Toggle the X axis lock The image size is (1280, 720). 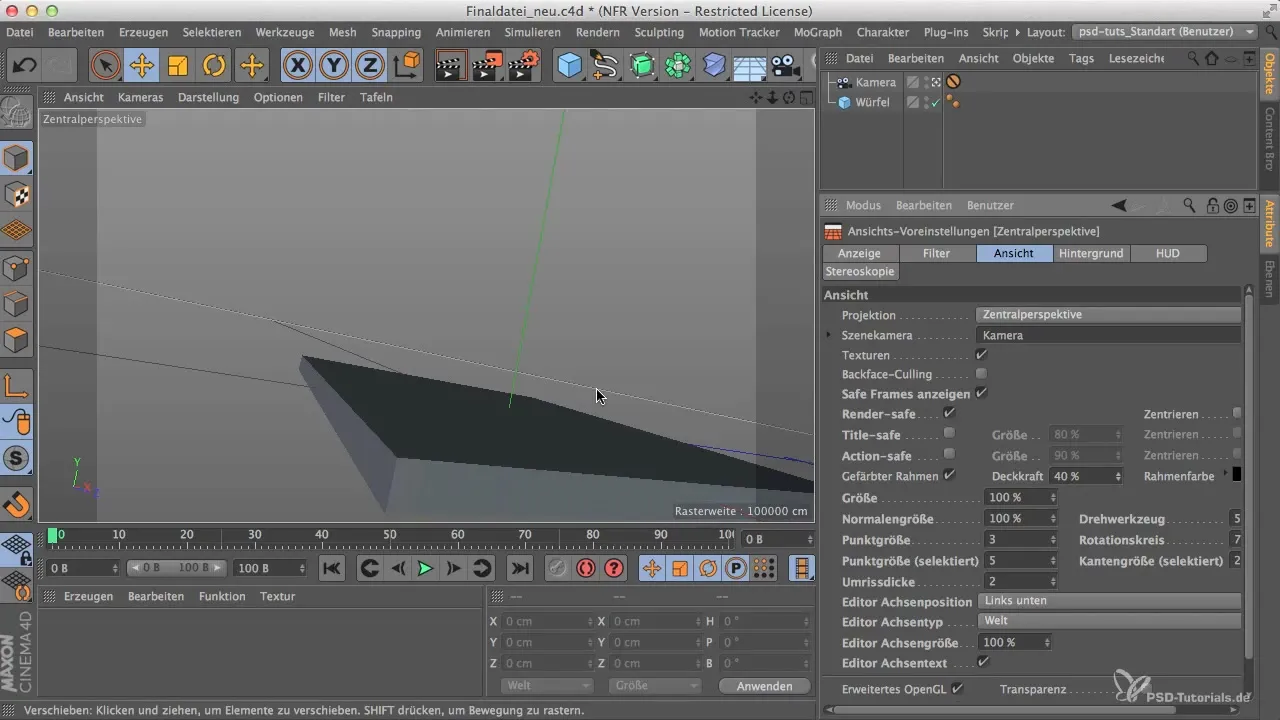(297, 67)
